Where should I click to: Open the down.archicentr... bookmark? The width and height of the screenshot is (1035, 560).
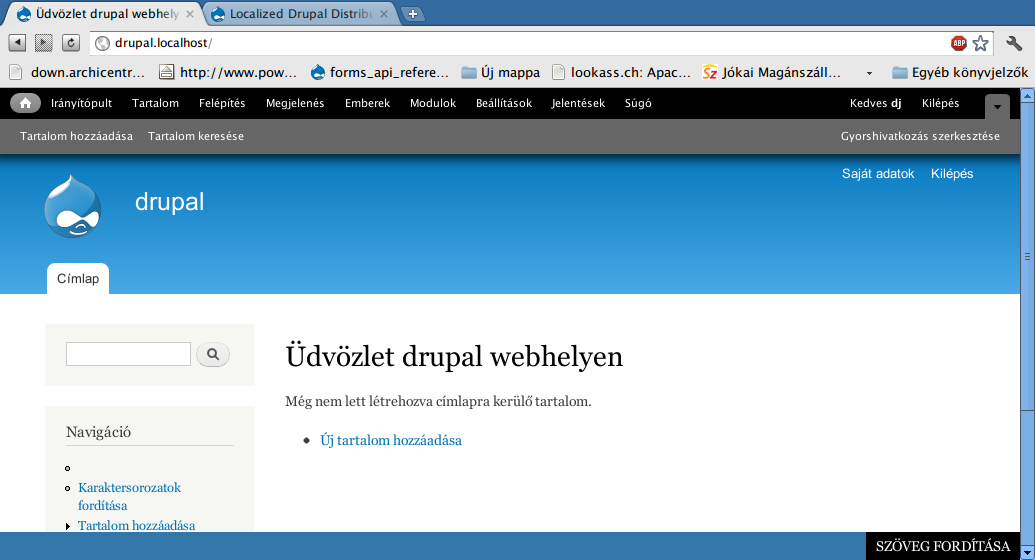click(77, 73)
